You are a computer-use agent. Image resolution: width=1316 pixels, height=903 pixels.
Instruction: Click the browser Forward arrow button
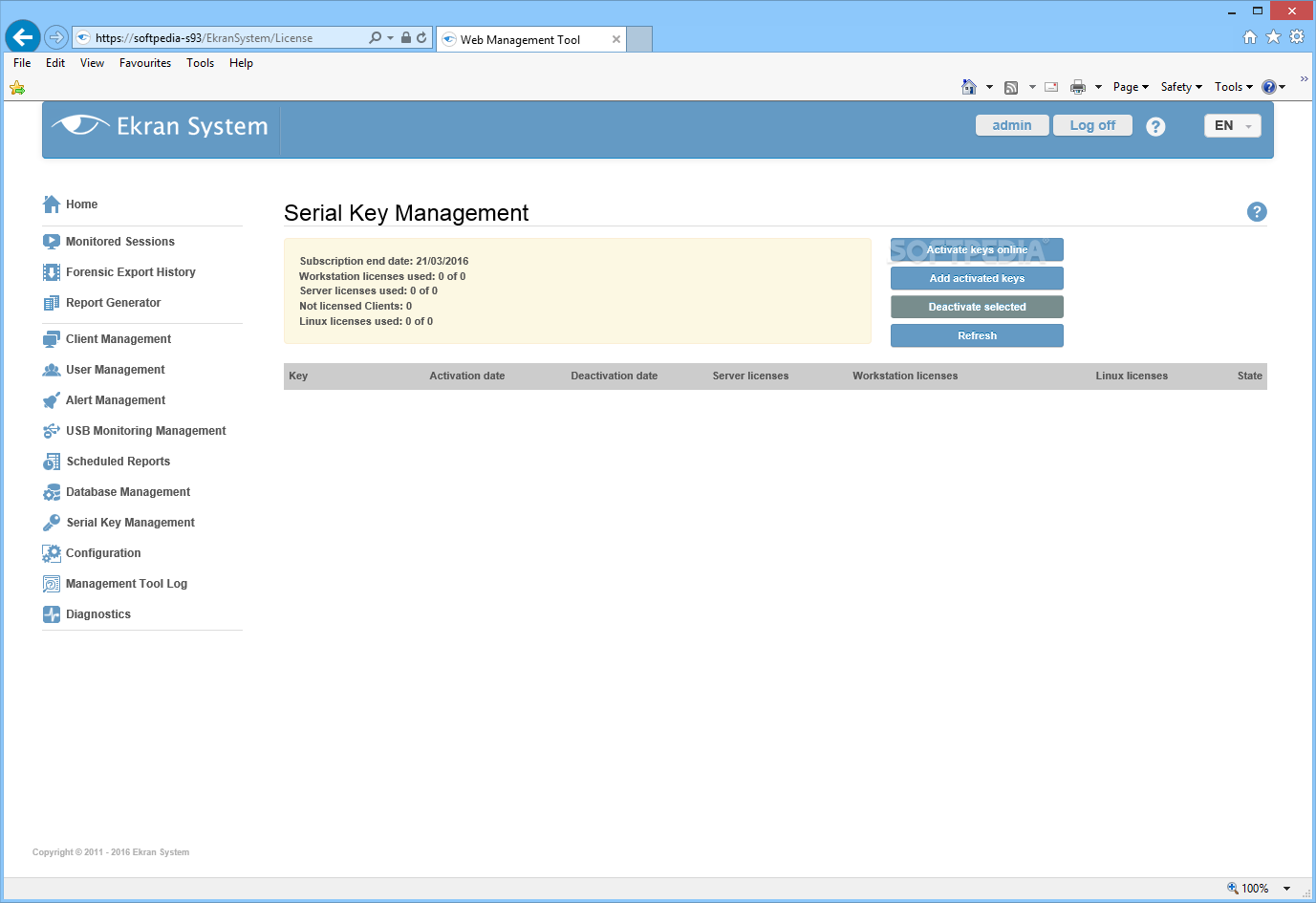[x=56, y=37]
